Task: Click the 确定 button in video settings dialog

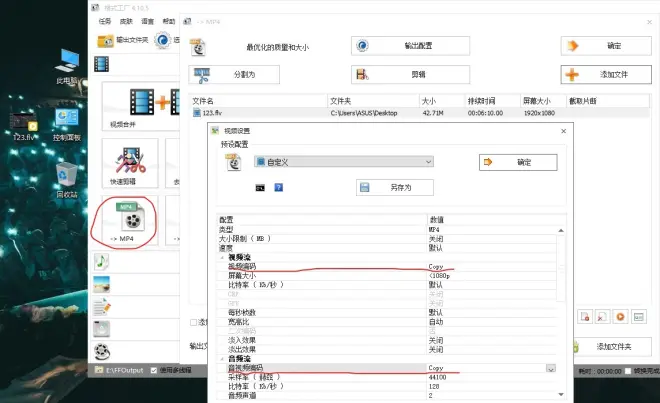Action: [518, 162]
